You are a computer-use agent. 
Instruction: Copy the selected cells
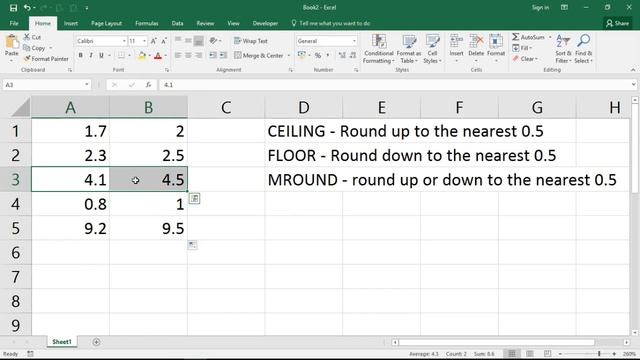[34, 48]
